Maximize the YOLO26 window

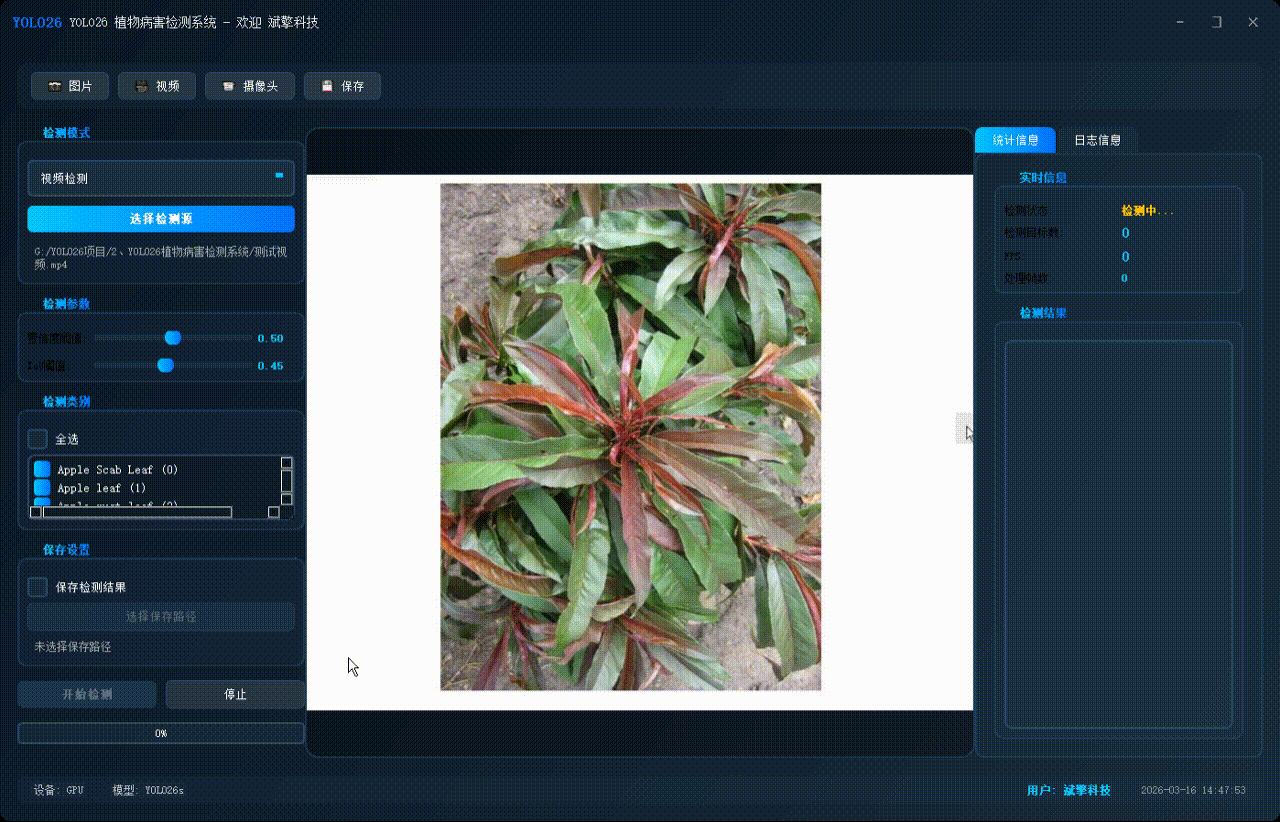[1217, 21]
